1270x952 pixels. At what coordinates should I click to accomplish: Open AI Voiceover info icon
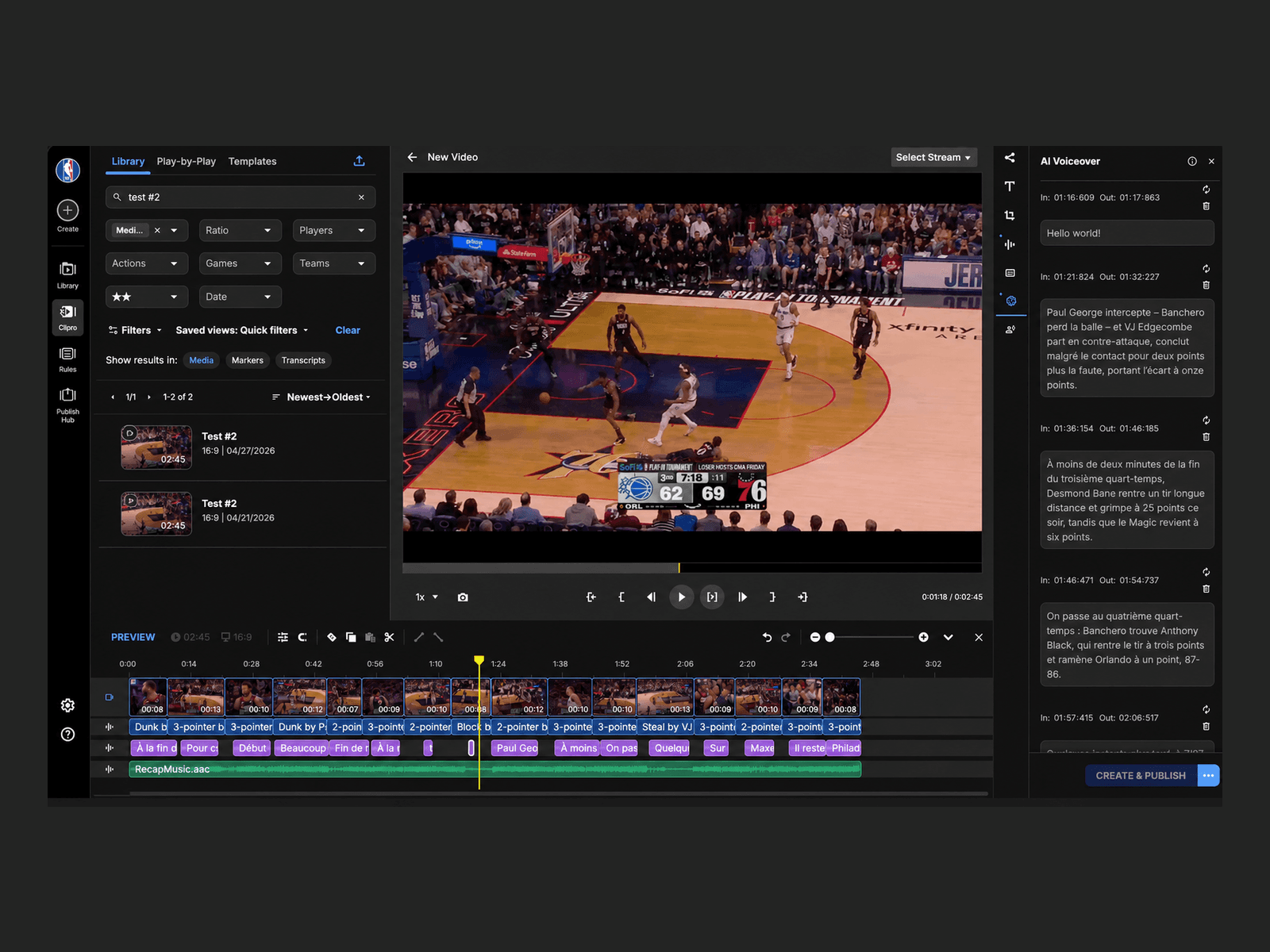coord(1191,161)
